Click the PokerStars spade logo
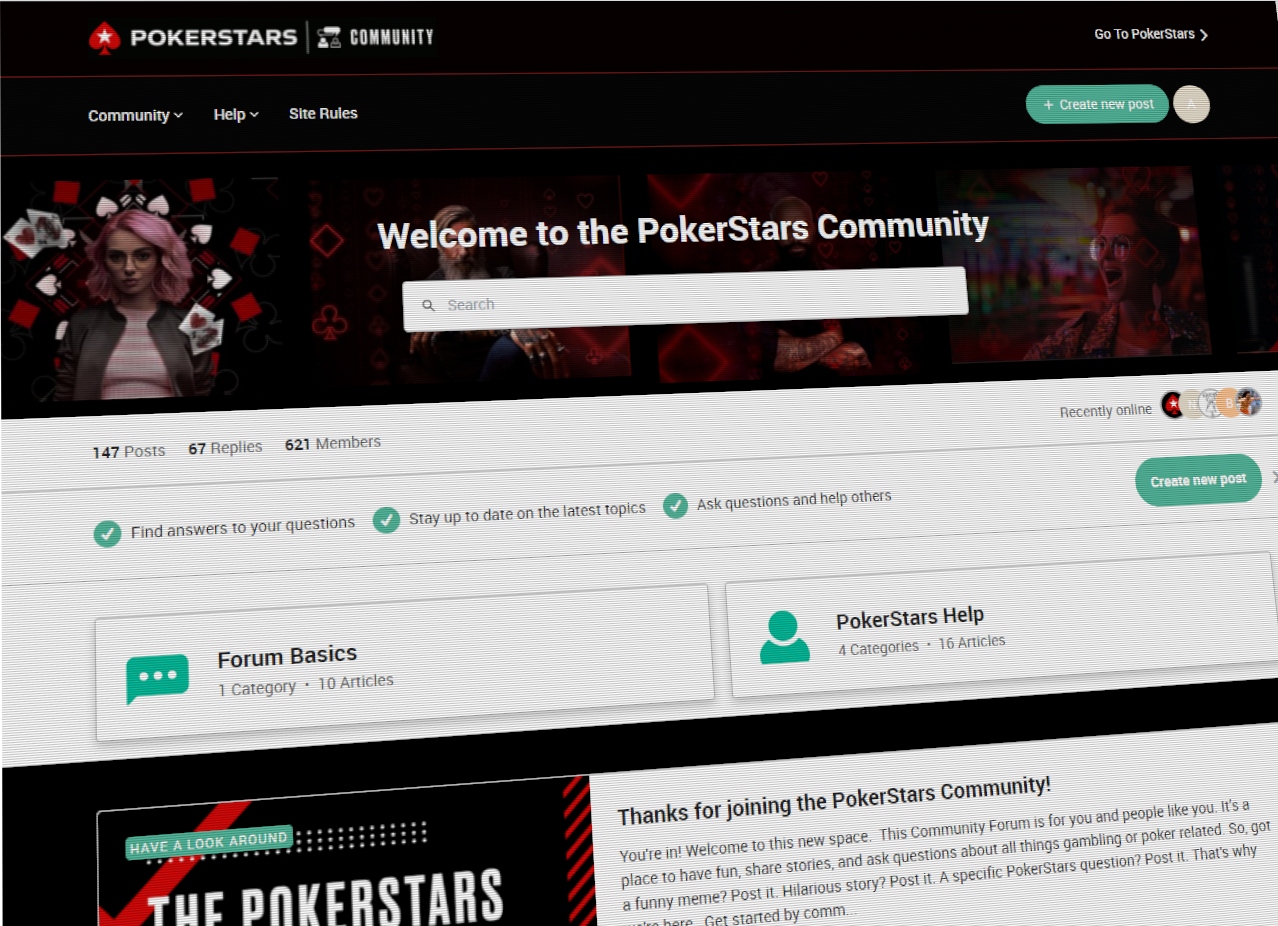The width and height of the screenshot is (1278, 926). pyautogui.click(x=105, y=38)
